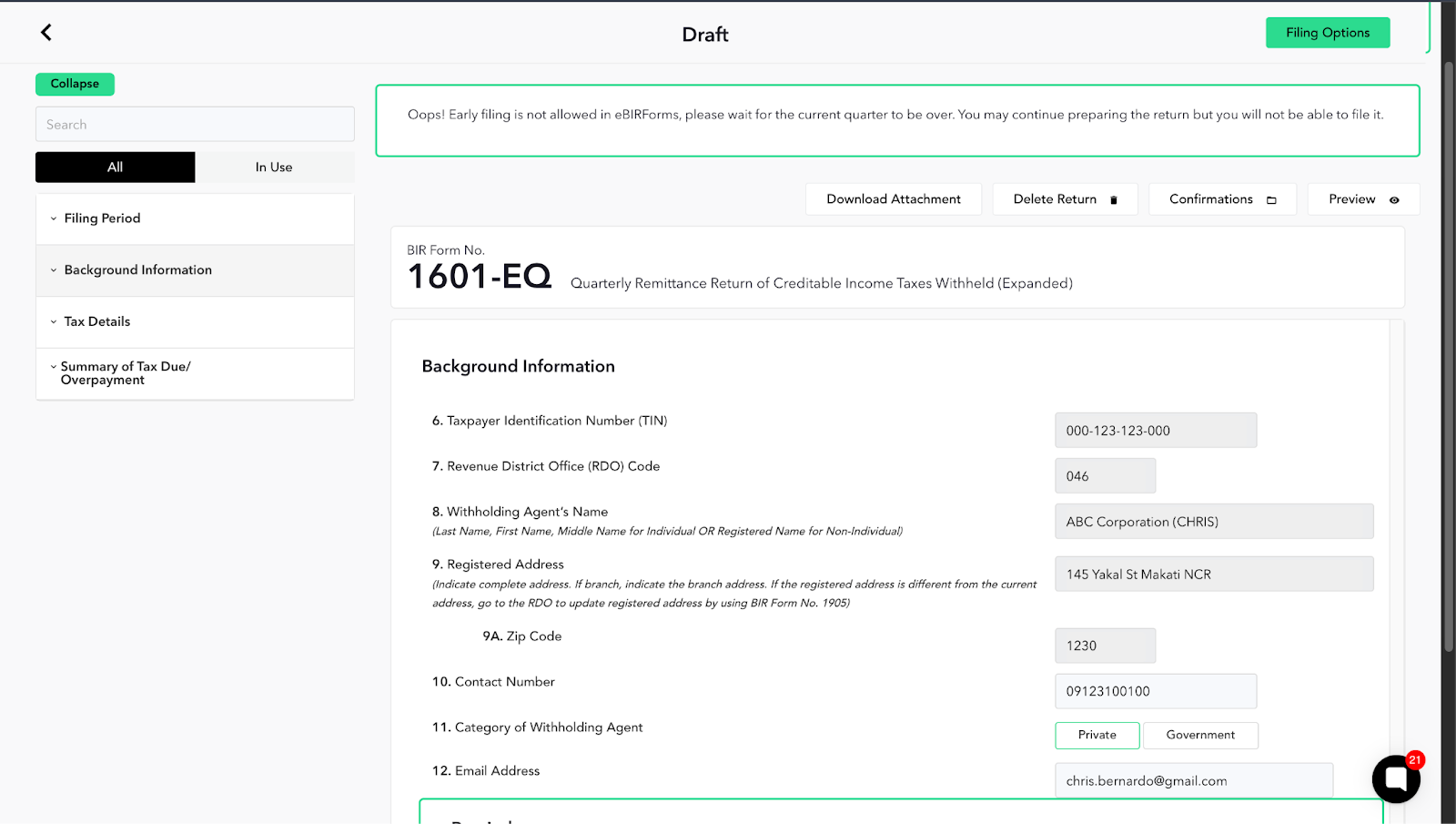Select Government withholding agent category

pos(1200,736)
